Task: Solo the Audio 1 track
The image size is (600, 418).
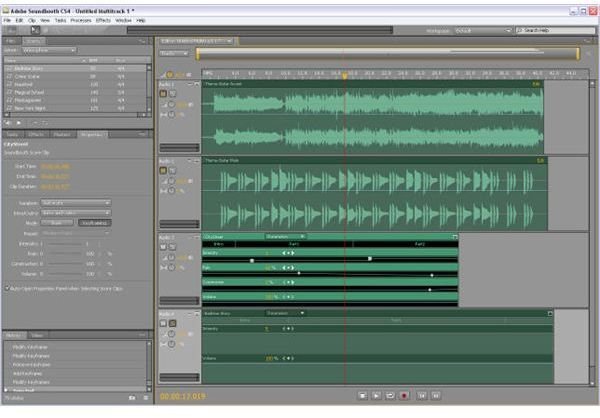Action: [173, 93]
